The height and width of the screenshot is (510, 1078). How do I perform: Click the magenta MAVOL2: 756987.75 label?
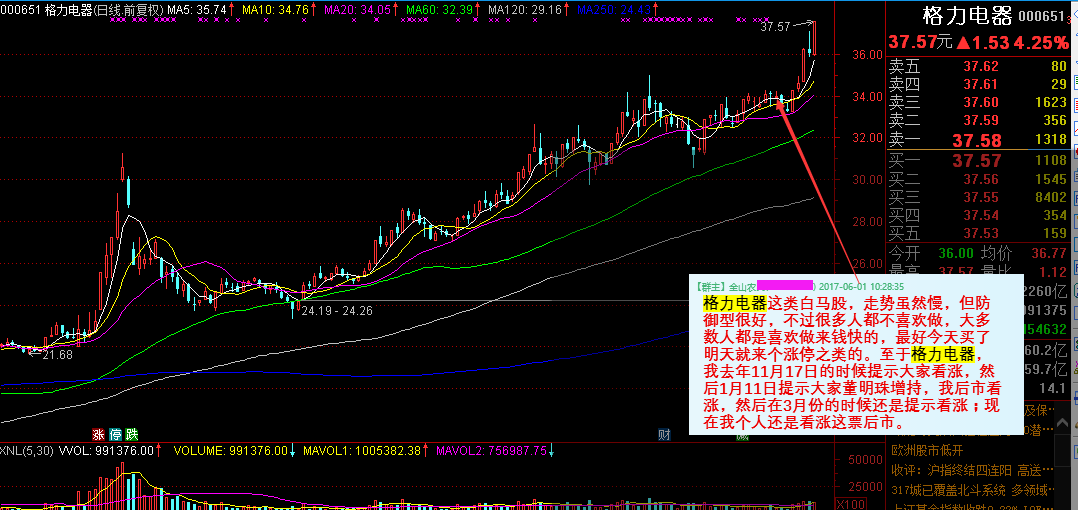(492, 451)
